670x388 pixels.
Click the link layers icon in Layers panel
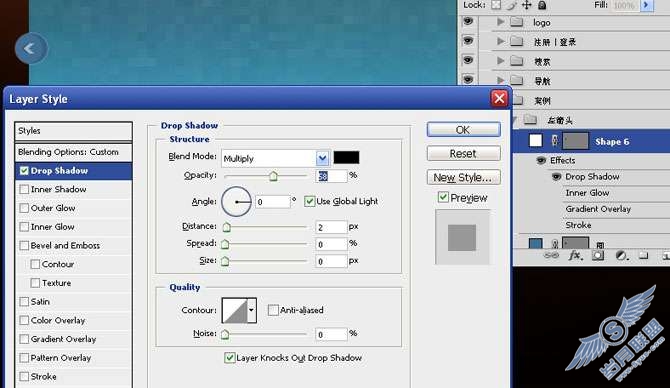(551, 256)
